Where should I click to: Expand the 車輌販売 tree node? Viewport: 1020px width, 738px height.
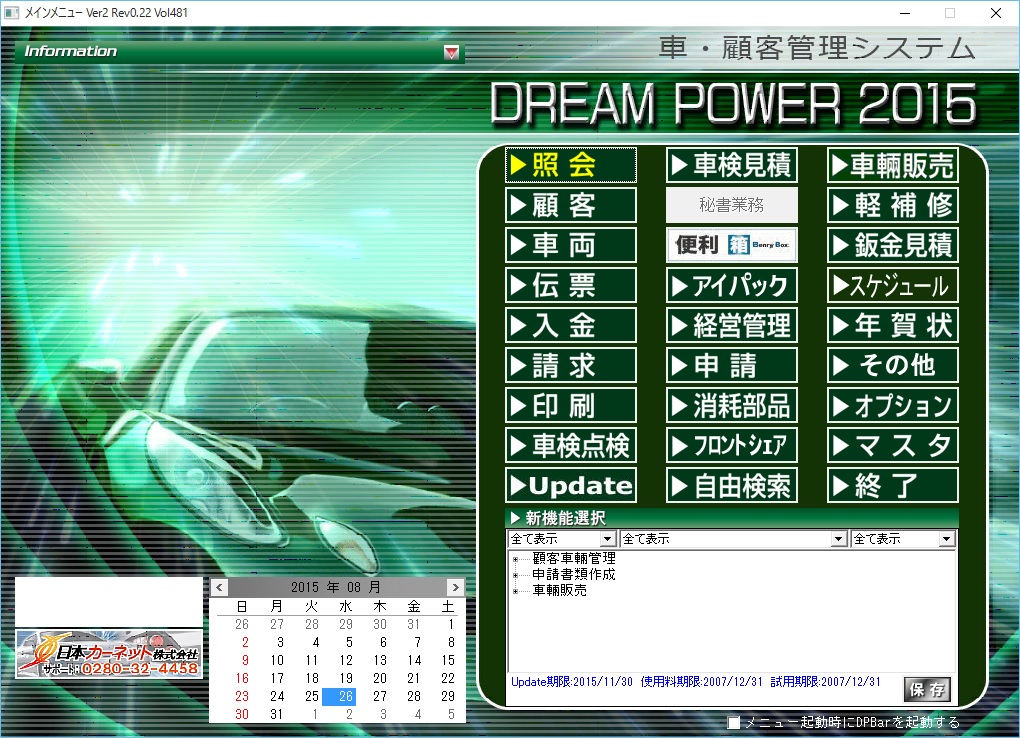point(515,591)
